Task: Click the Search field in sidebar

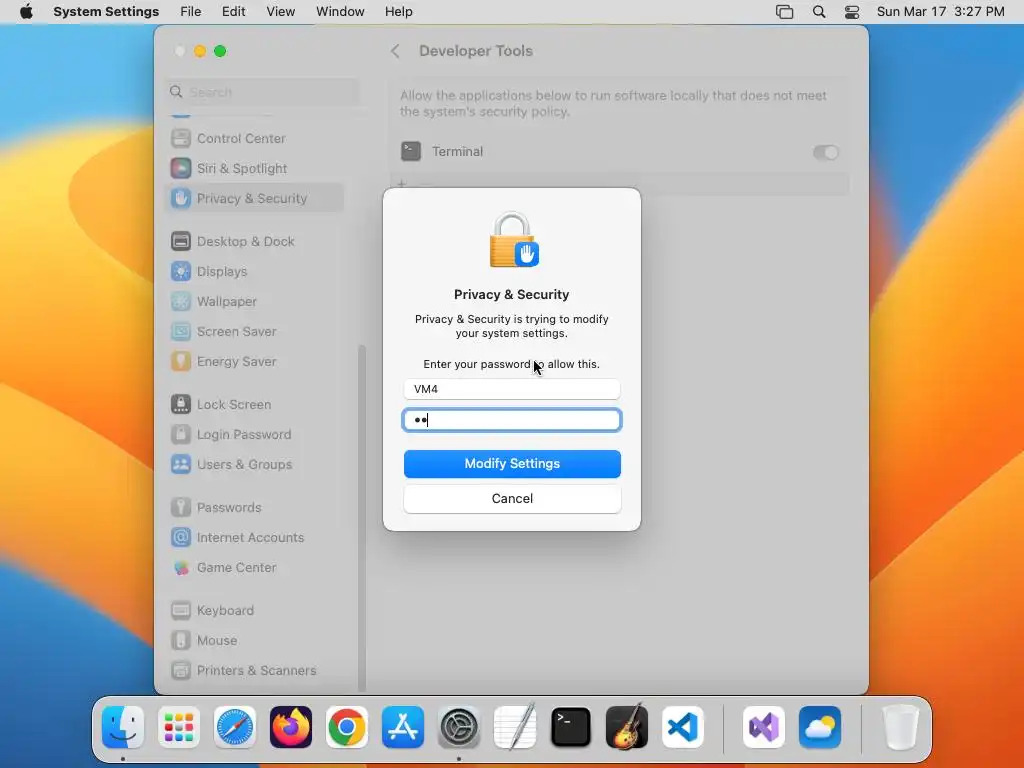Action: pos(263,92)
